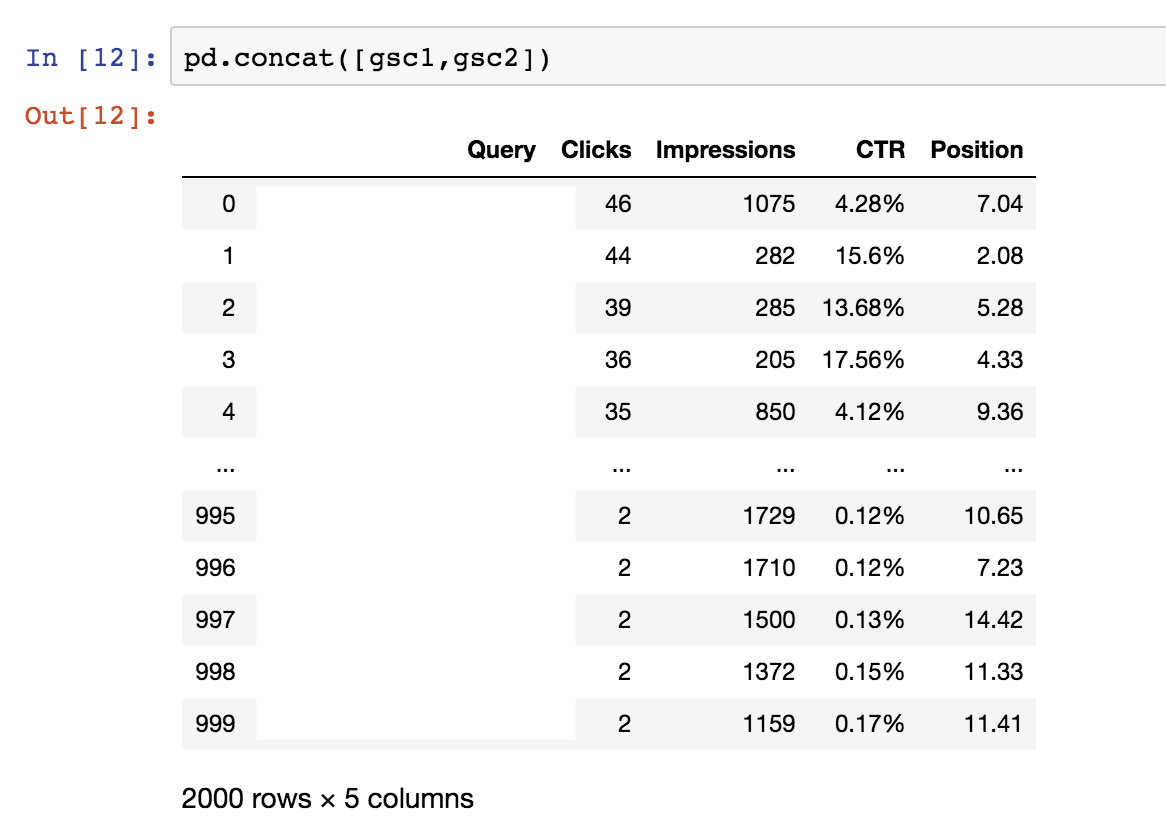1166x830 pixels.
Task: Click the pd.concat code input cell
Action: pos(668,57)
